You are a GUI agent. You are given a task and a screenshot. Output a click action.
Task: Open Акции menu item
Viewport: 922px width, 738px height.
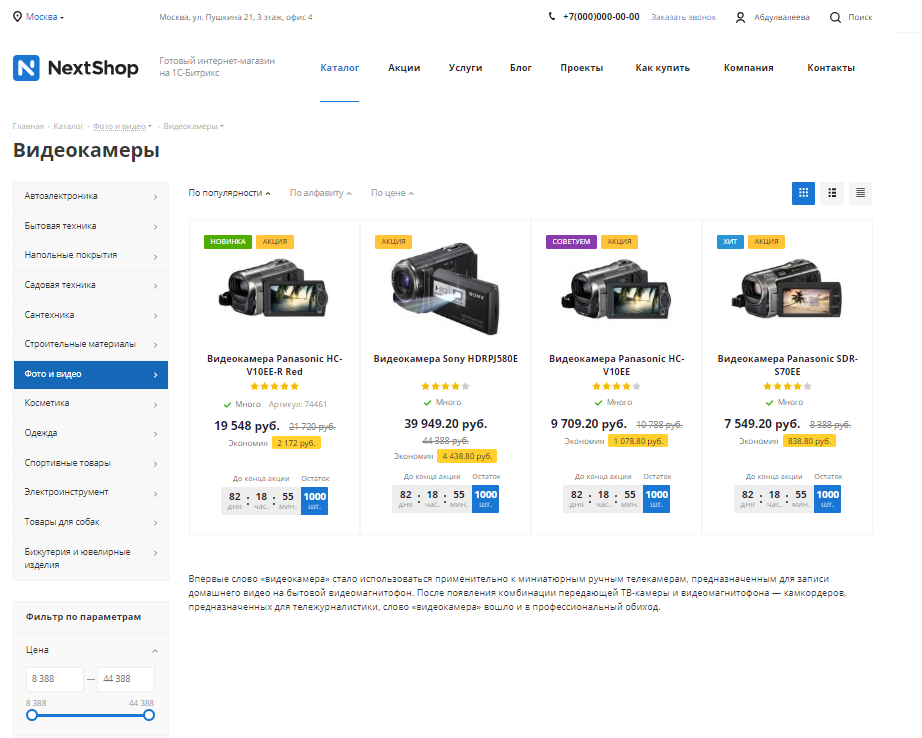click(x=404, y=68)
